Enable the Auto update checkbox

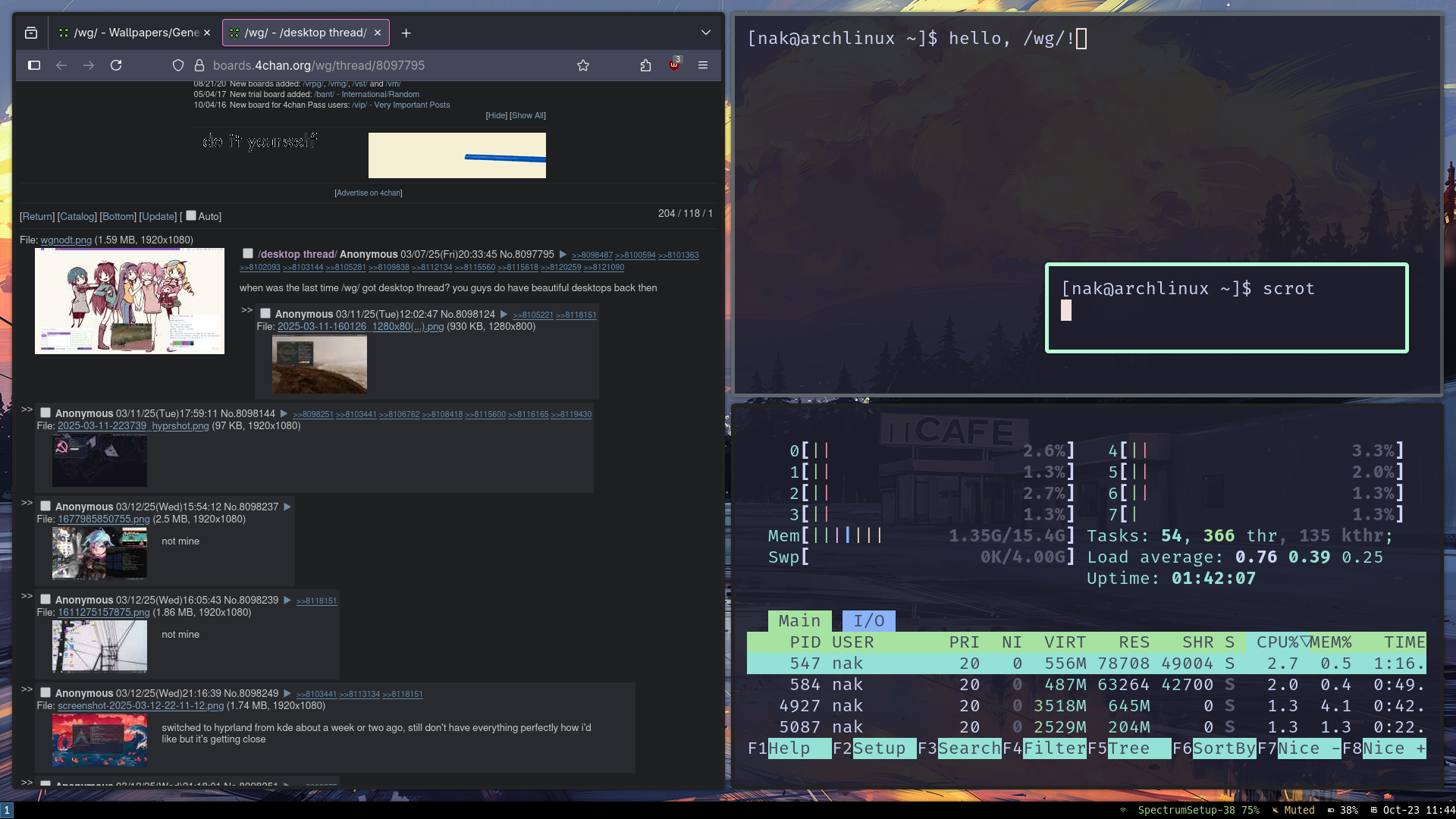pyautogui.click(x=191, y=215)
